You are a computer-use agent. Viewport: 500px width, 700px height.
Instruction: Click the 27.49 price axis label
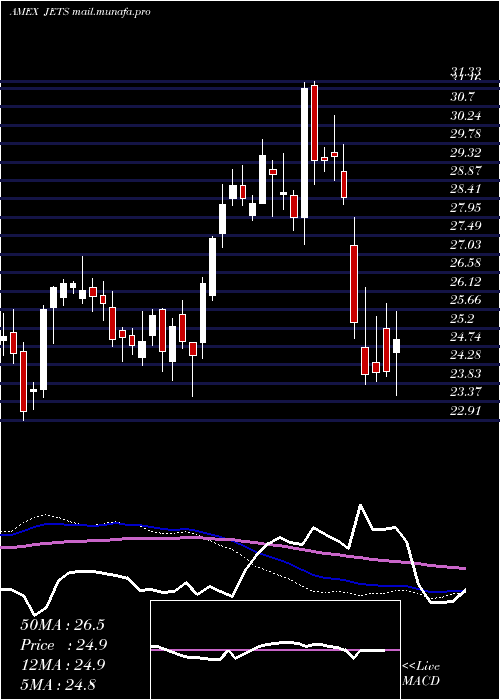coord(466,225)
